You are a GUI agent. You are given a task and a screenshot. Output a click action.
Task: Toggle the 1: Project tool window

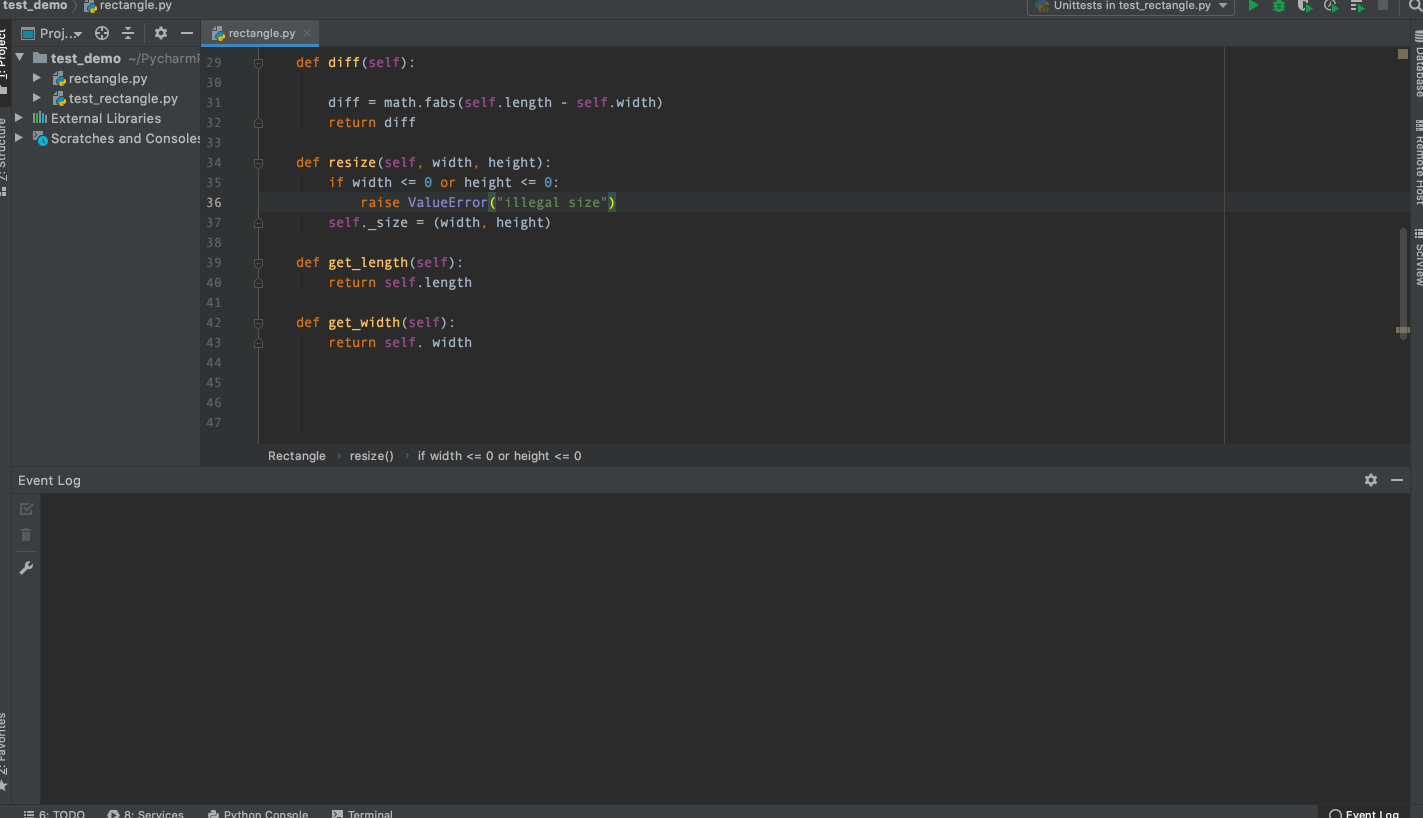(x=4, y=60)
